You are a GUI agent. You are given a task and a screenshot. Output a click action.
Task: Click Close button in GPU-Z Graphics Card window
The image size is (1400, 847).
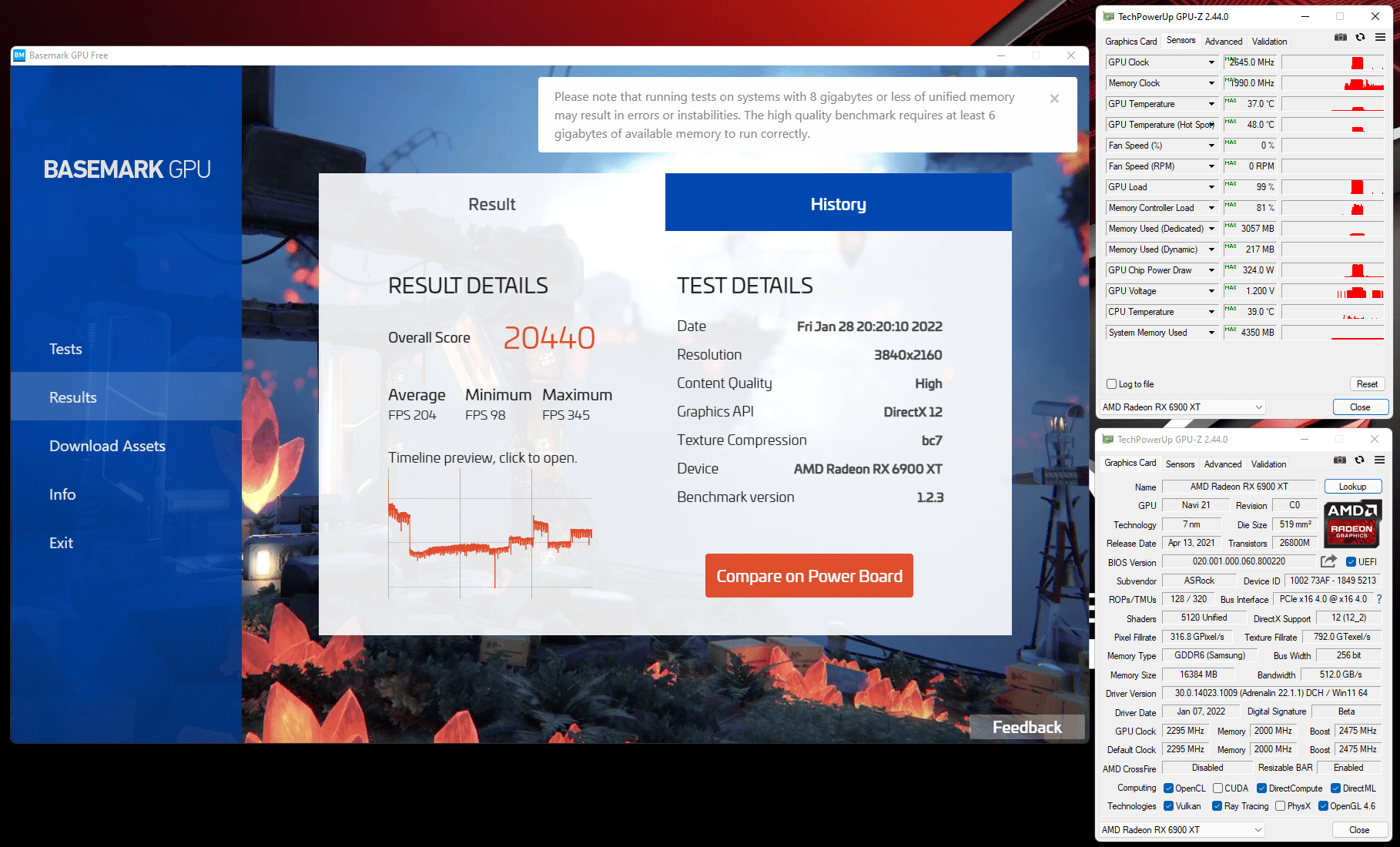[1359, 830]
